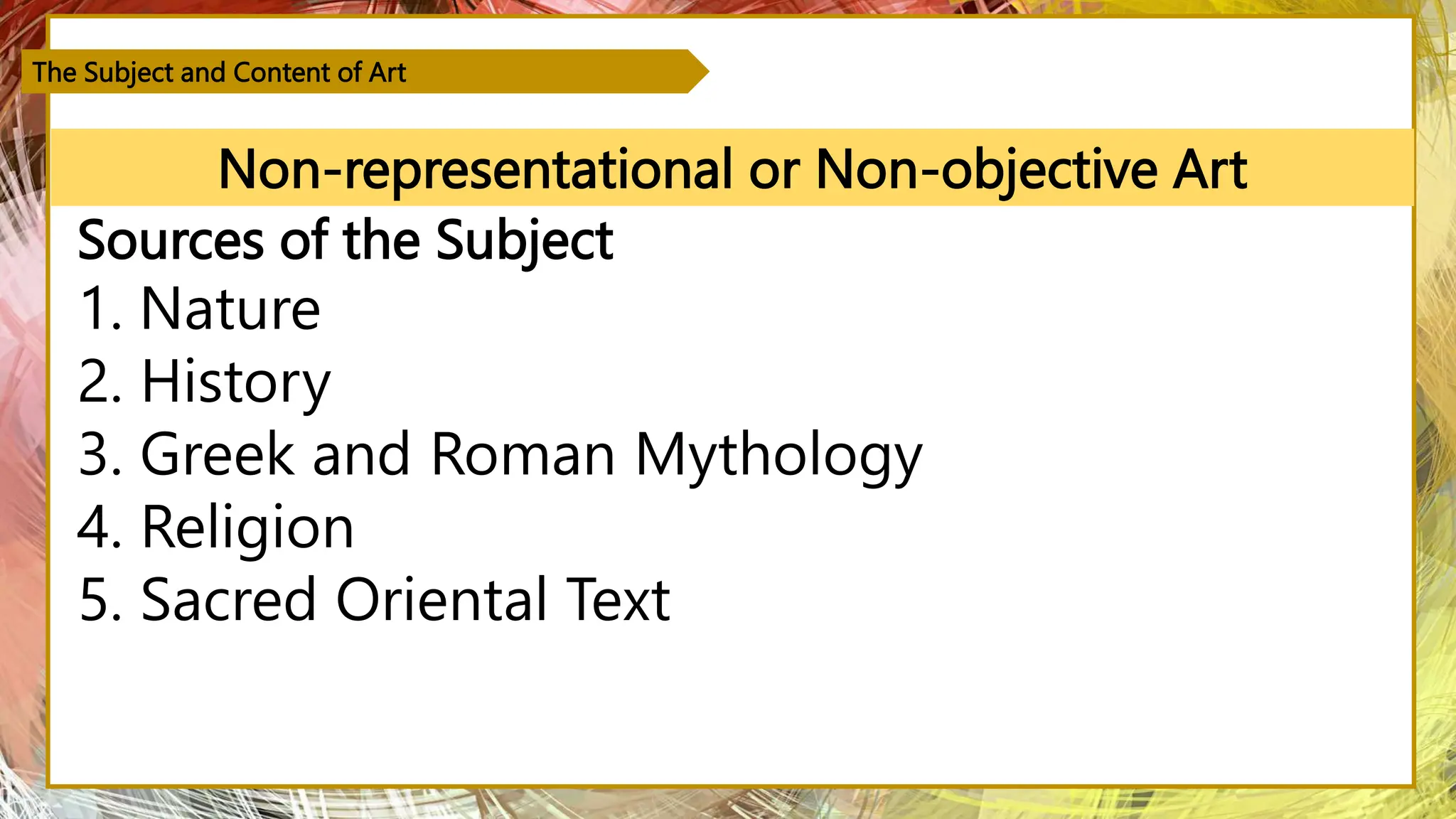Image resolution: width=1456 pixels, height=819 pixels.
Task: Click the word 'Roman' in item three
Action: click(523, 454)
